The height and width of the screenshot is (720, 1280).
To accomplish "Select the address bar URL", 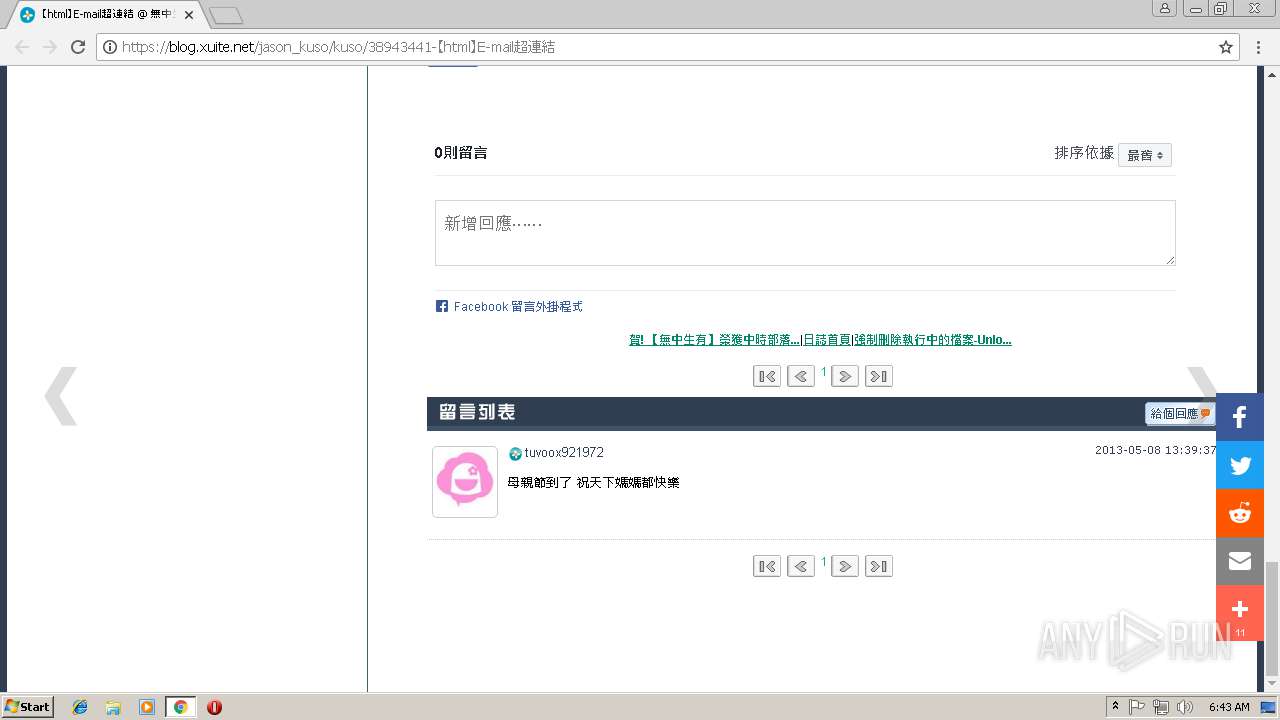I will [x=338, y=47].
